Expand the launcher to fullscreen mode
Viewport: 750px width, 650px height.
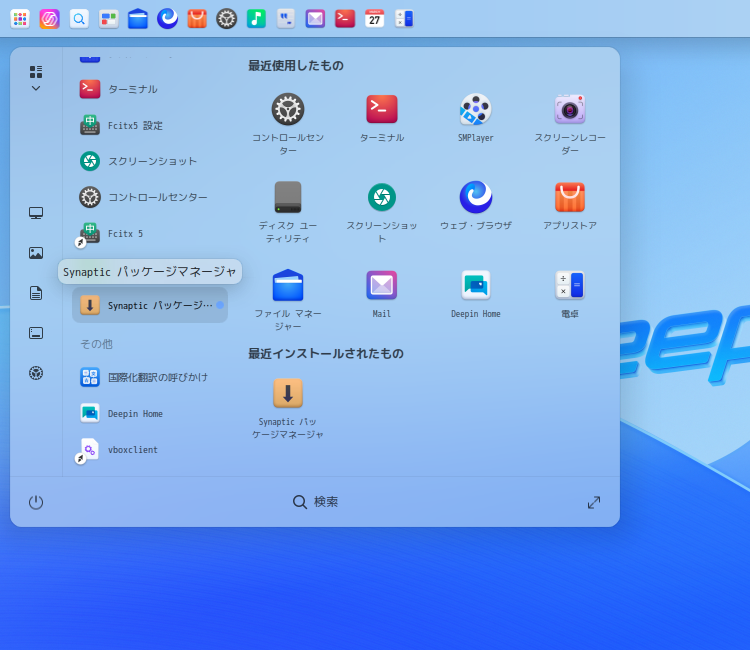(x=594, y=502)
